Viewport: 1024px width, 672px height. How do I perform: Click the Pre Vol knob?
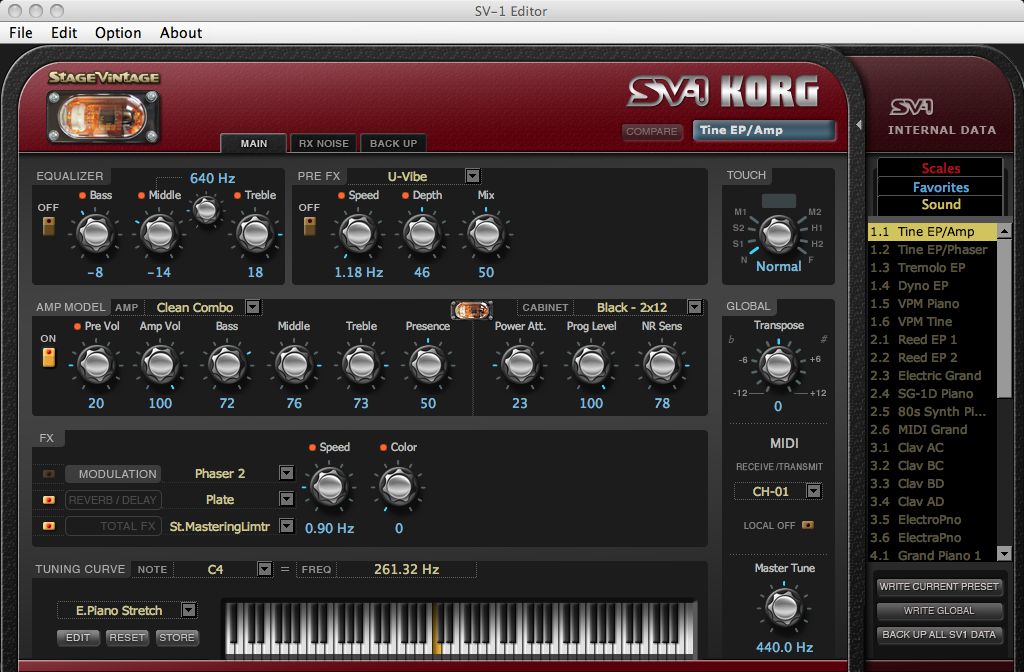(96, 364)
